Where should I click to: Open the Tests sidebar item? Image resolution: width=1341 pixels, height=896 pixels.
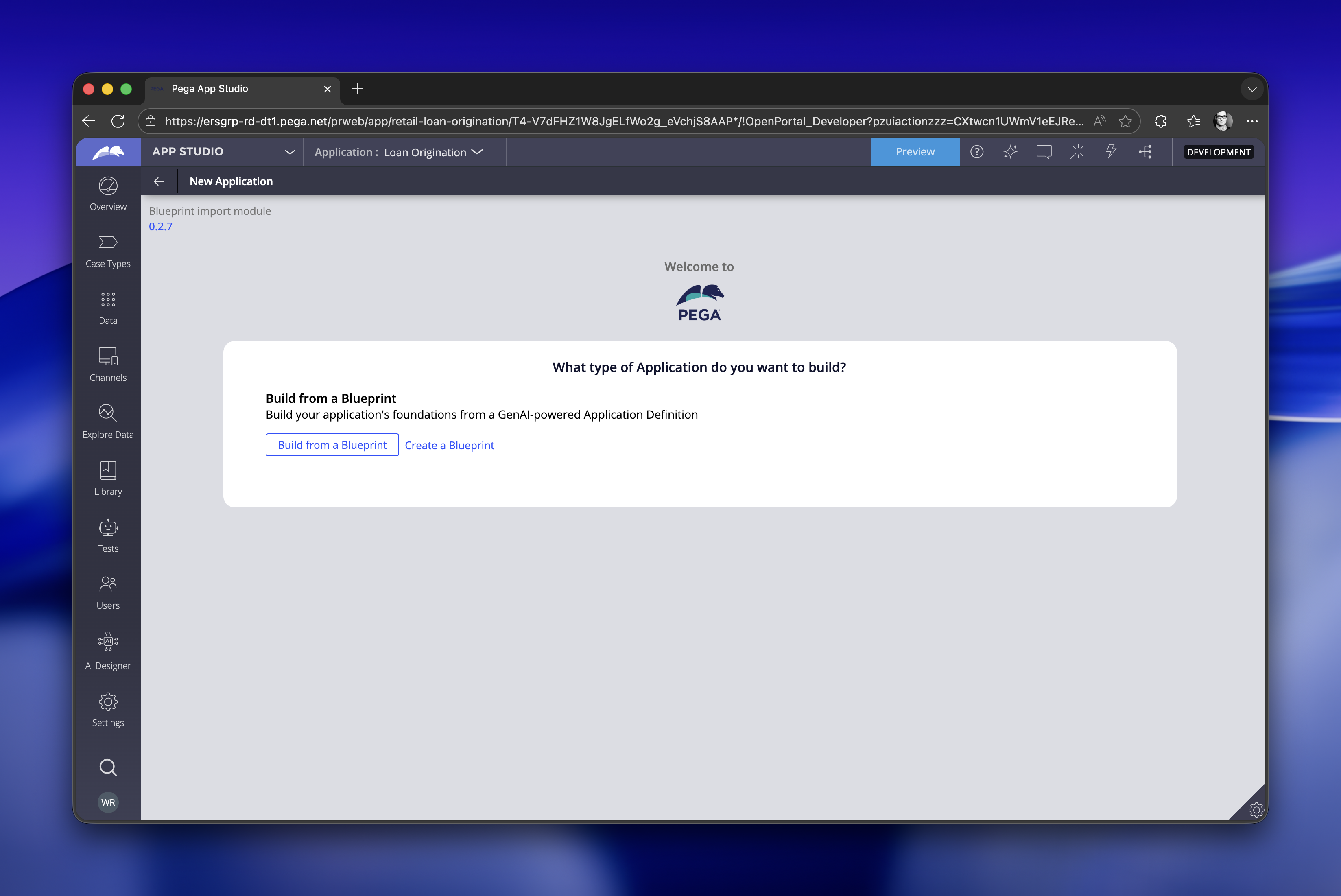coord(108,536)
